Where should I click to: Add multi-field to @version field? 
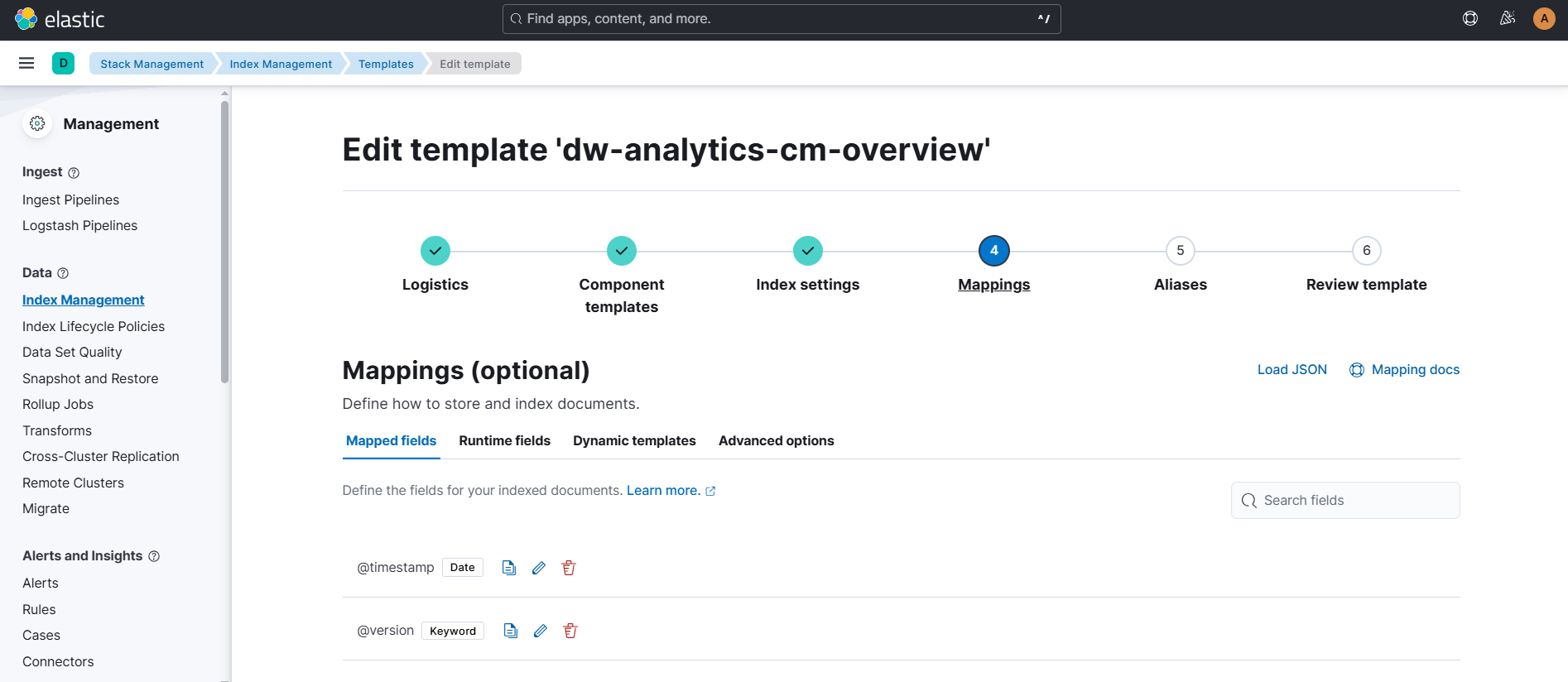tap(511, 631)
